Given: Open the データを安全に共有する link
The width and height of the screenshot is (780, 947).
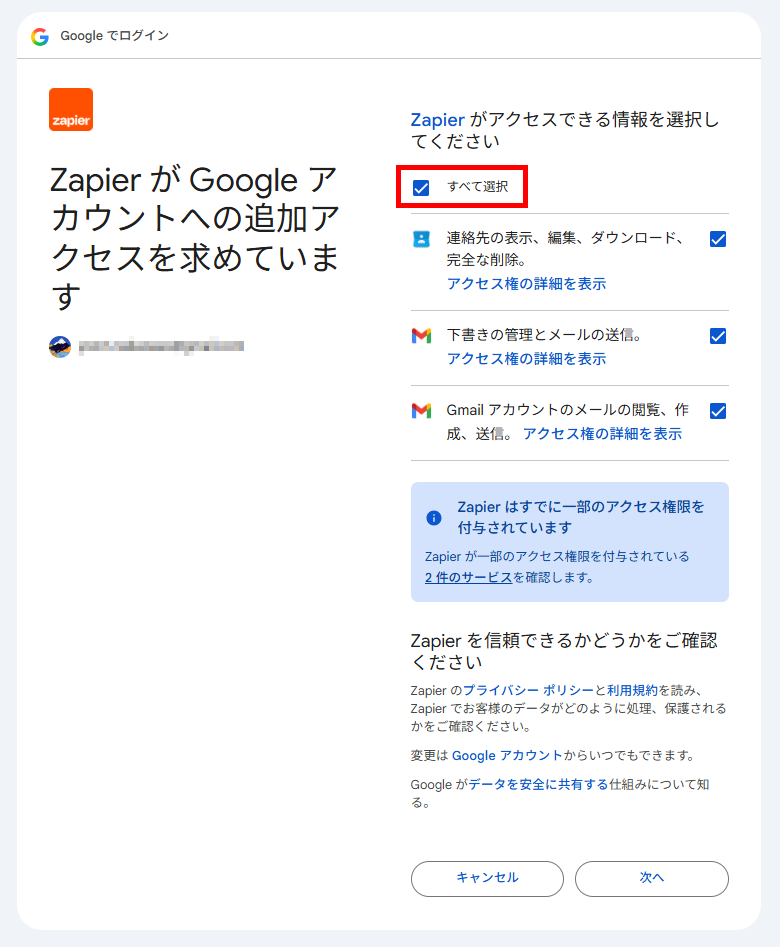Looking at the screenshot, I should 538,785.
